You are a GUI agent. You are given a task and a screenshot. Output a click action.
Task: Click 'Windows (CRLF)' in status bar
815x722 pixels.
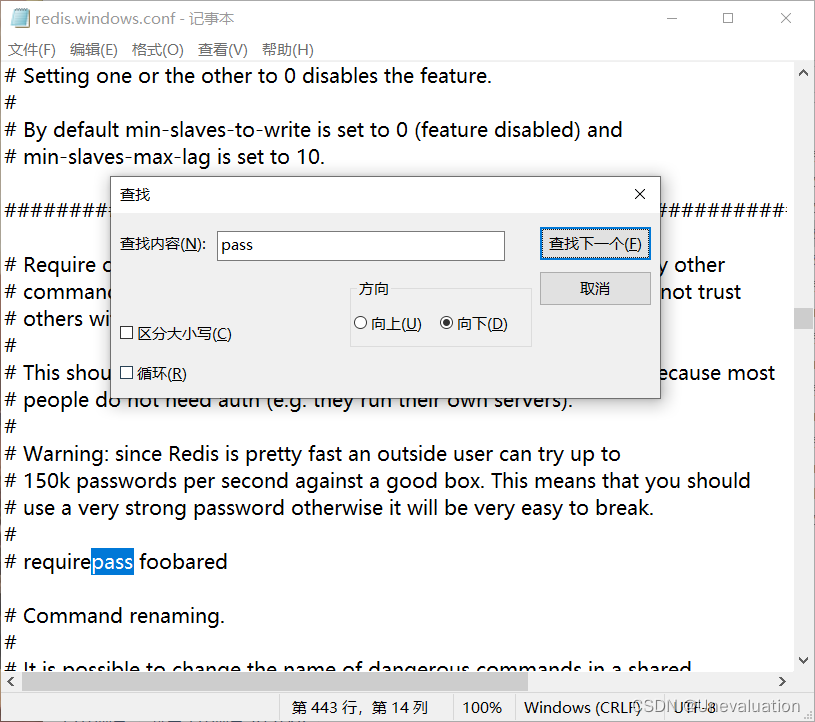583,707
